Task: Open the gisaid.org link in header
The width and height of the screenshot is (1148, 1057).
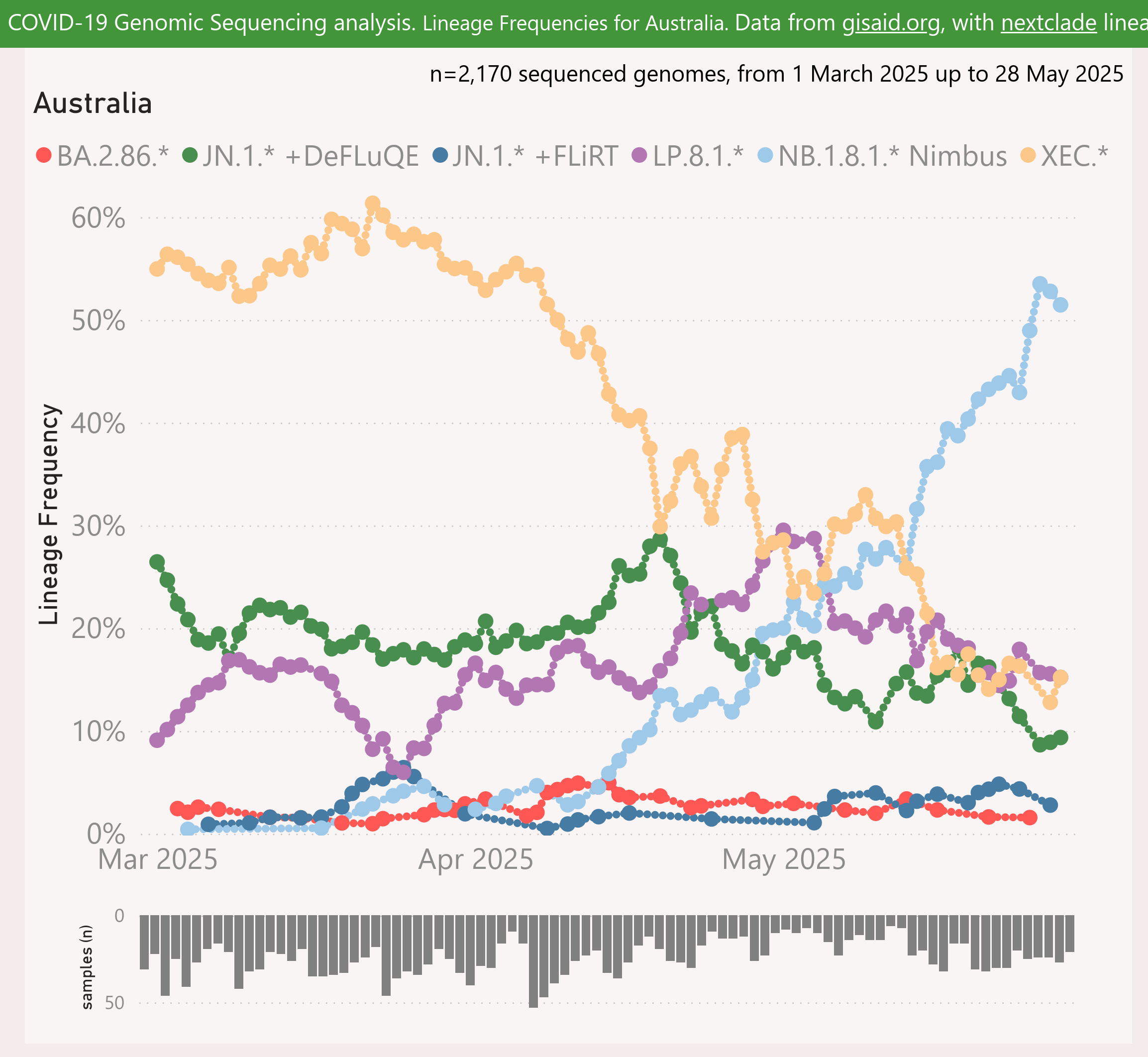Action: [x=891, y=23]
